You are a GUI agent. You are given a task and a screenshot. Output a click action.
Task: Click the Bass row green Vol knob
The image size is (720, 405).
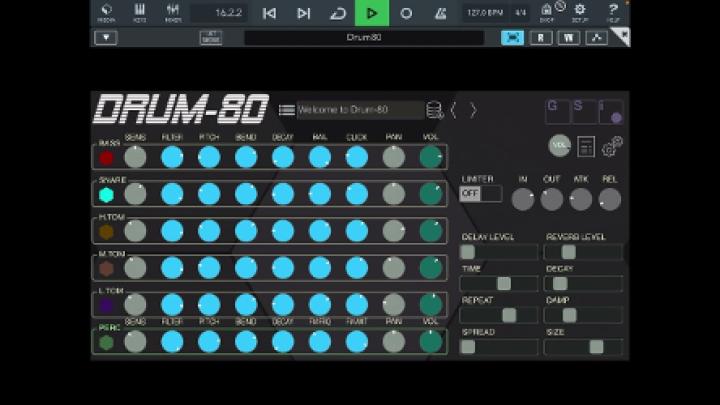coord(431,158)
